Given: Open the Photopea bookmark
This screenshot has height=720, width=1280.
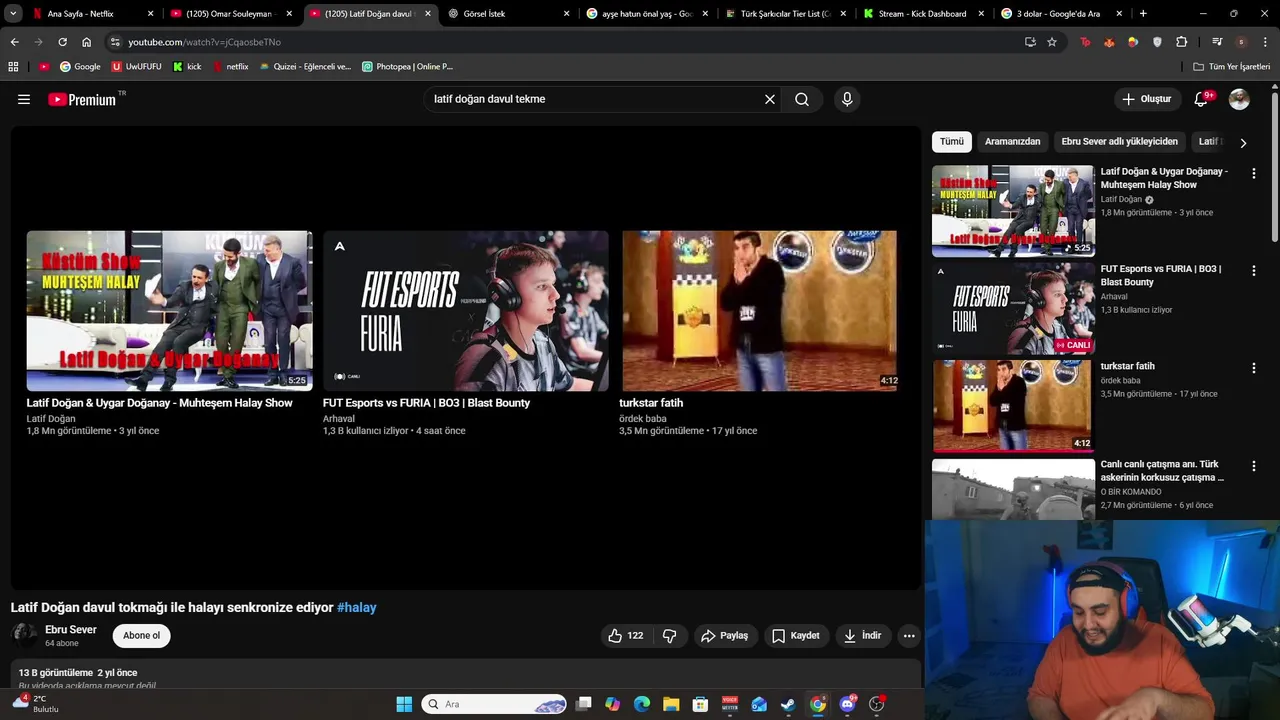Looking at the screenshot, I should coord(407,67).
